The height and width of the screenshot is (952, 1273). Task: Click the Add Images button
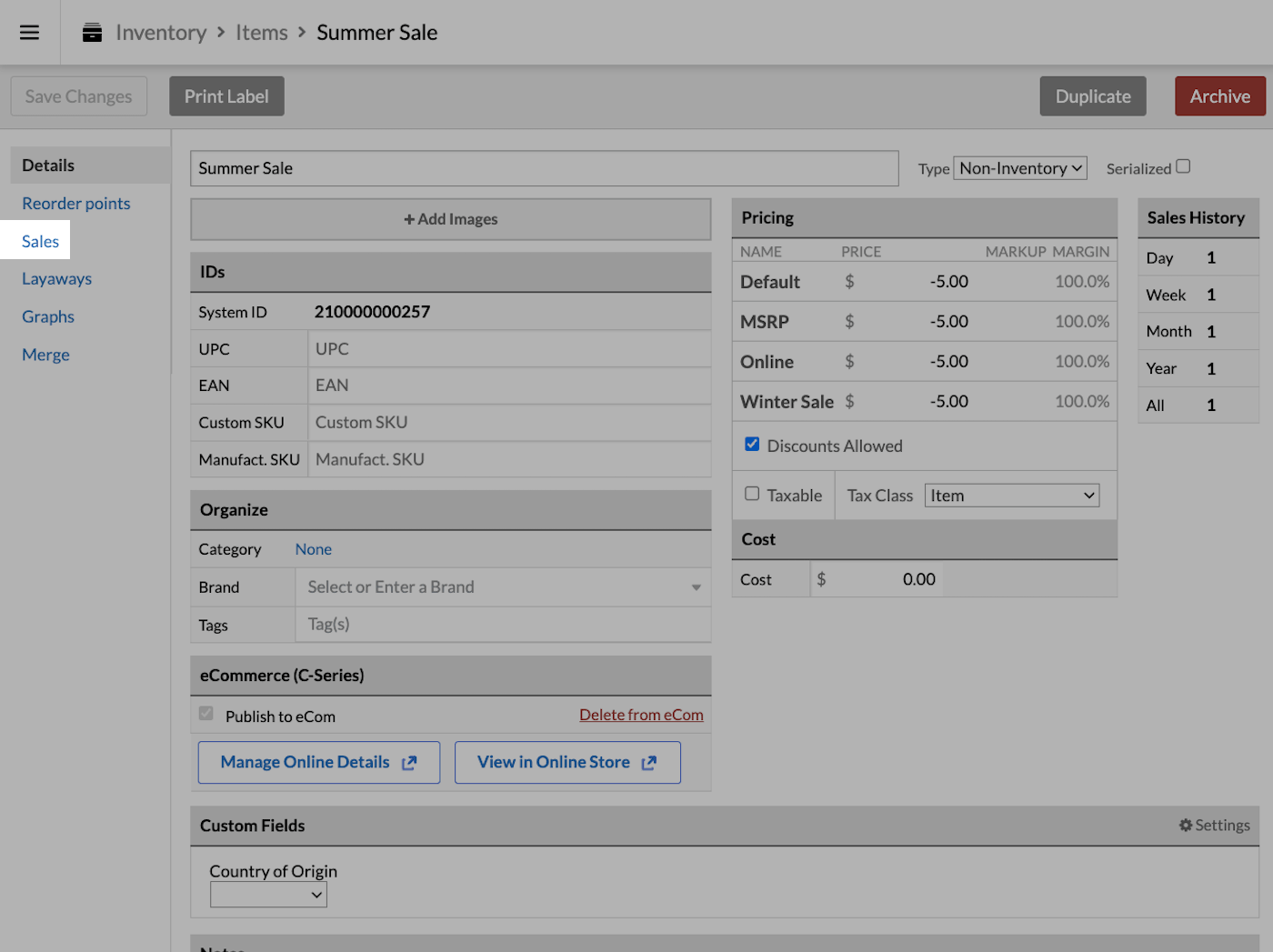click(451, 219)
